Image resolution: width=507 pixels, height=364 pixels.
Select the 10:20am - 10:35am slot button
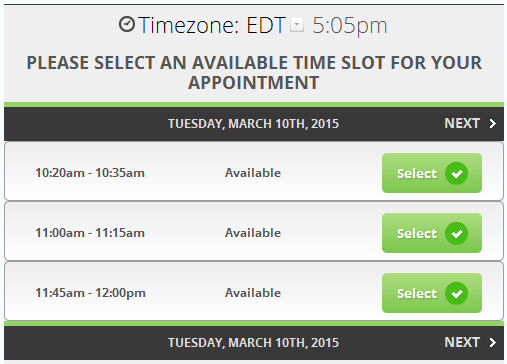(432, 173)
